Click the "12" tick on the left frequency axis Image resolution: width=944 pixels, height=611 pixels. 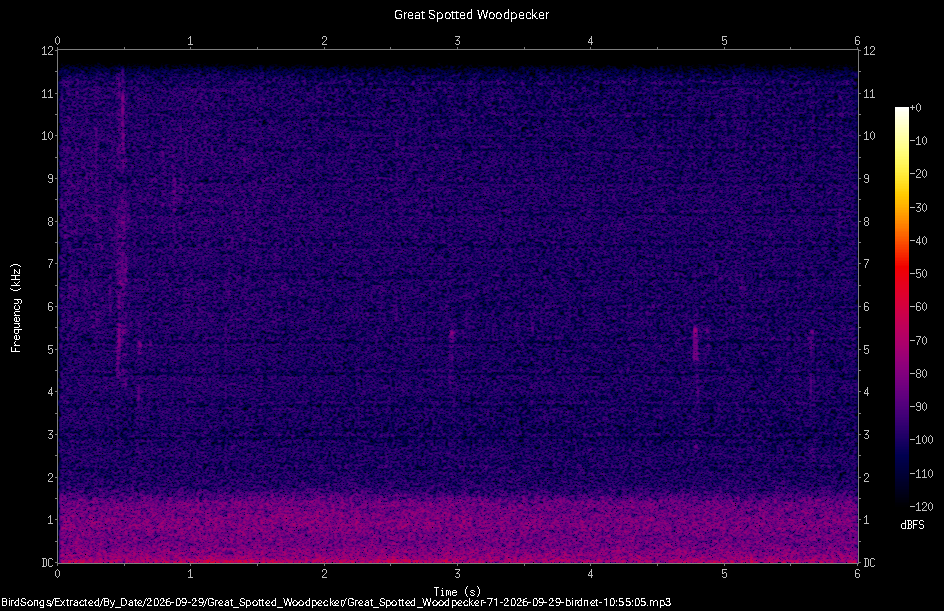(x=47, y=51)
